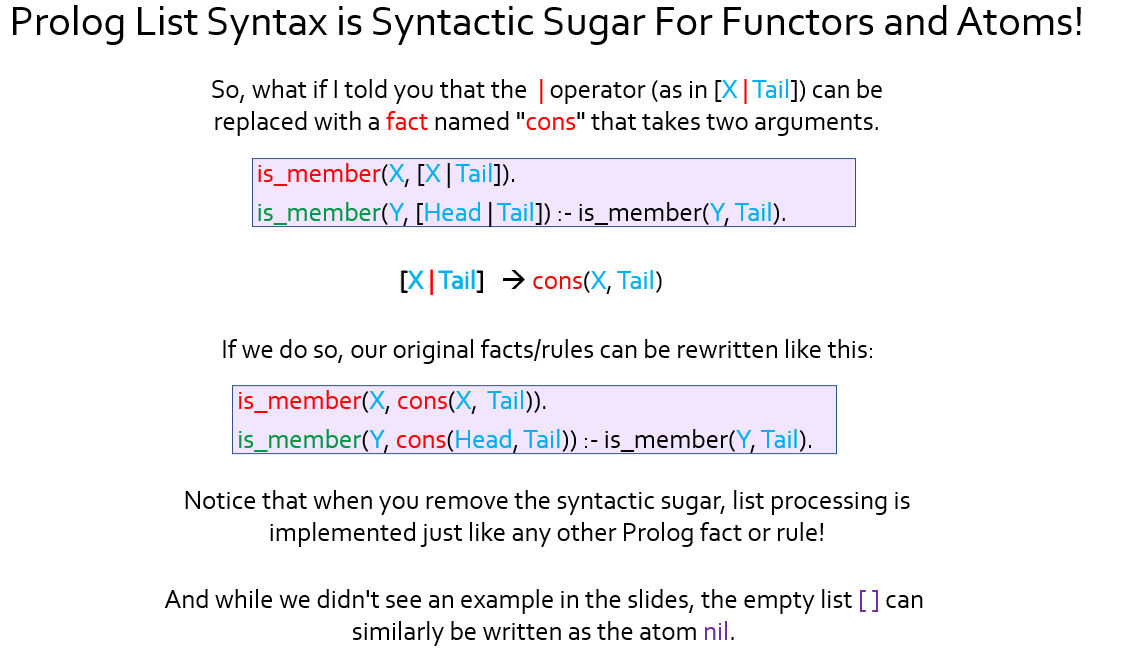The width and height of the screenshot is (1124, 665).
Task: Click the 'cons(X, Tail)' expression after arrow
Action: click(x=597, y=281)
